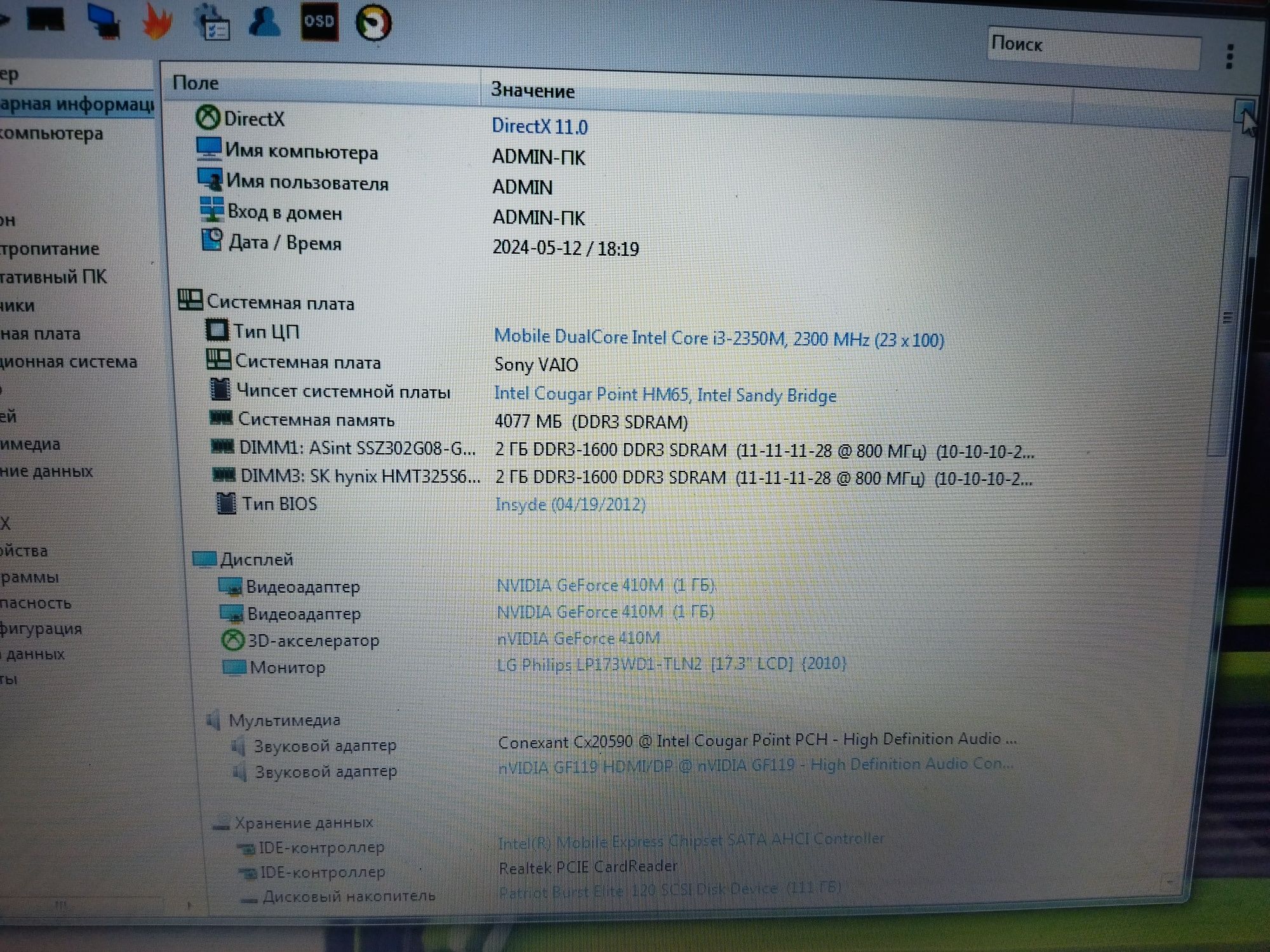Click the second Видеоадаптер row label

tap(304, 614)
